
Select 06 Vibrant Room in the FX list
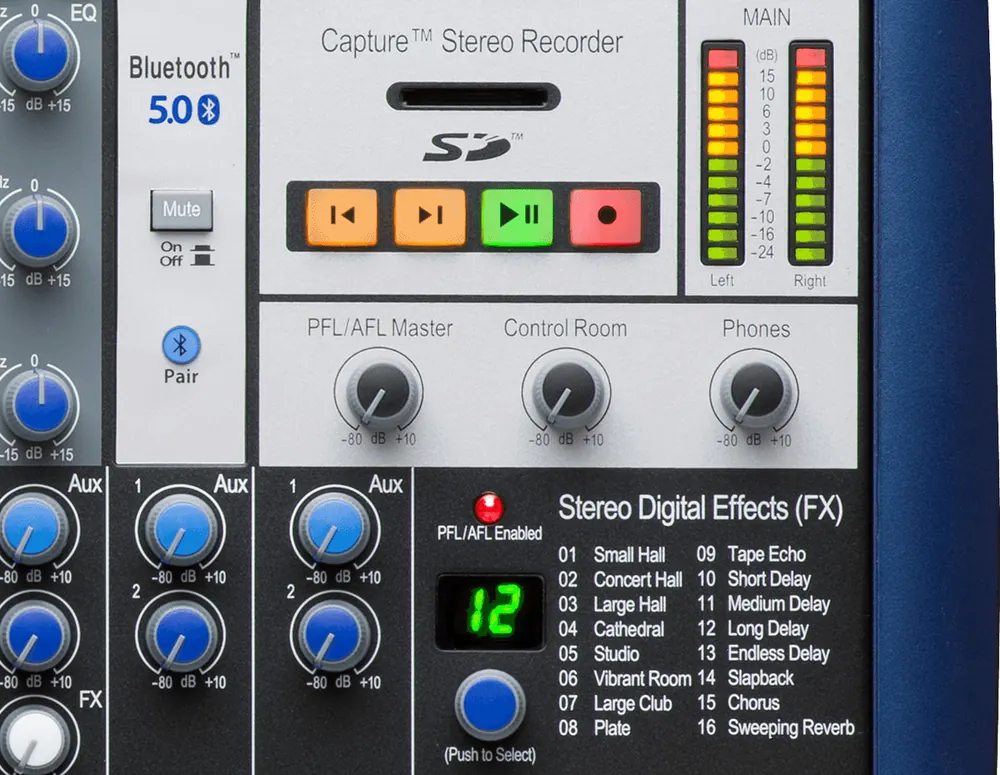coord(625,679)
